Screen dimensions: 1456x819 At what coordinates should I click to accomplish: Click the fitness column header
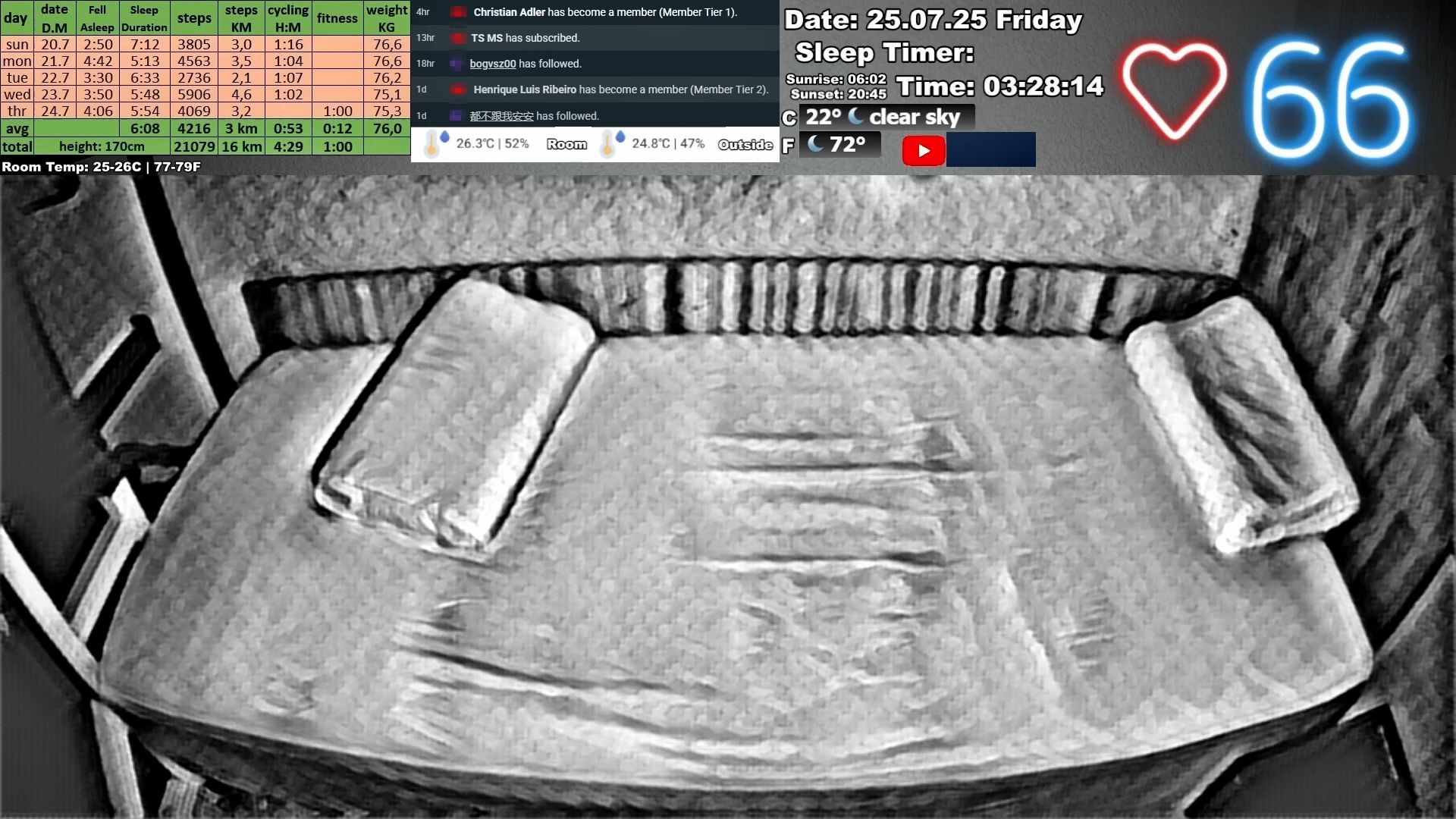pos(337,18)
